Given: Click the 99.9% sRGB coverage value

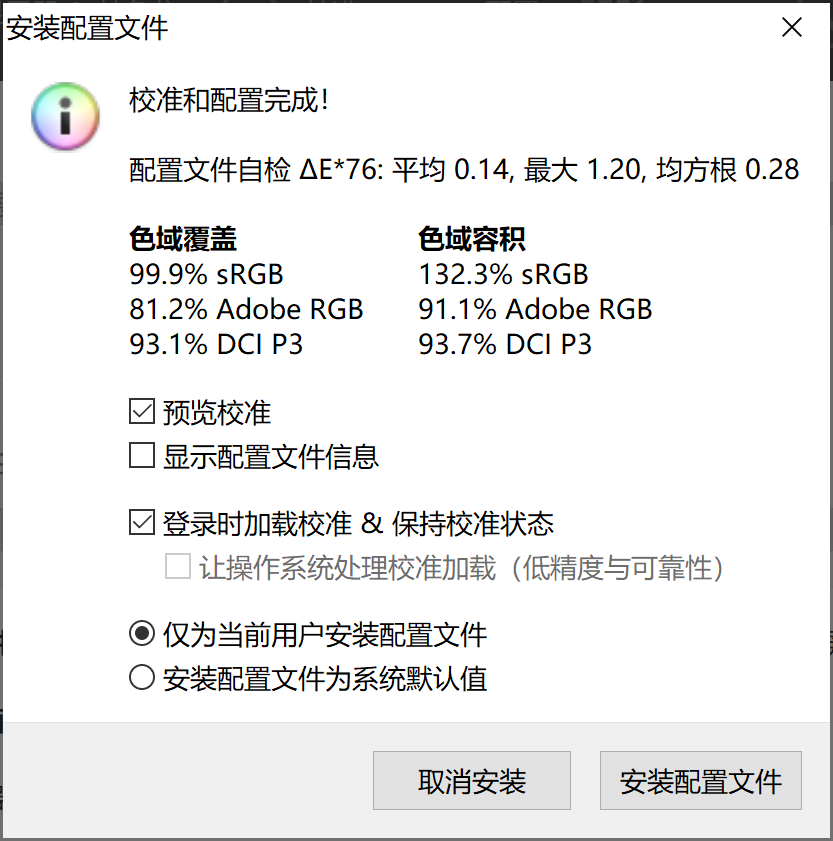Looking at the screenshot, I should click(x=206, y=274).
